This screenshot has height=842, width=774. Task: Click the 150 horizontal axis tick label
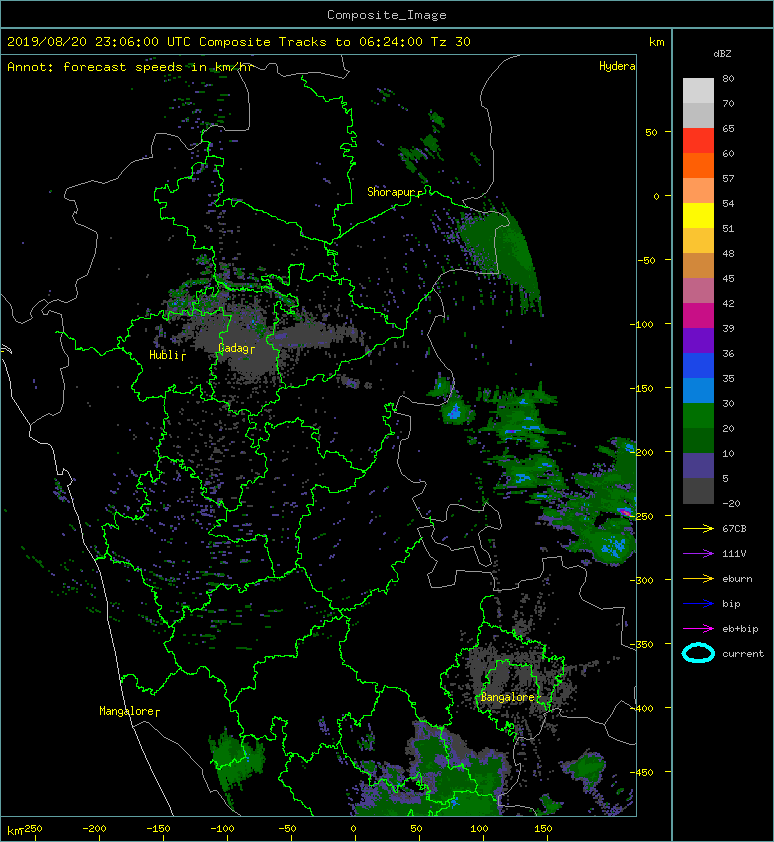click(542, 829)
